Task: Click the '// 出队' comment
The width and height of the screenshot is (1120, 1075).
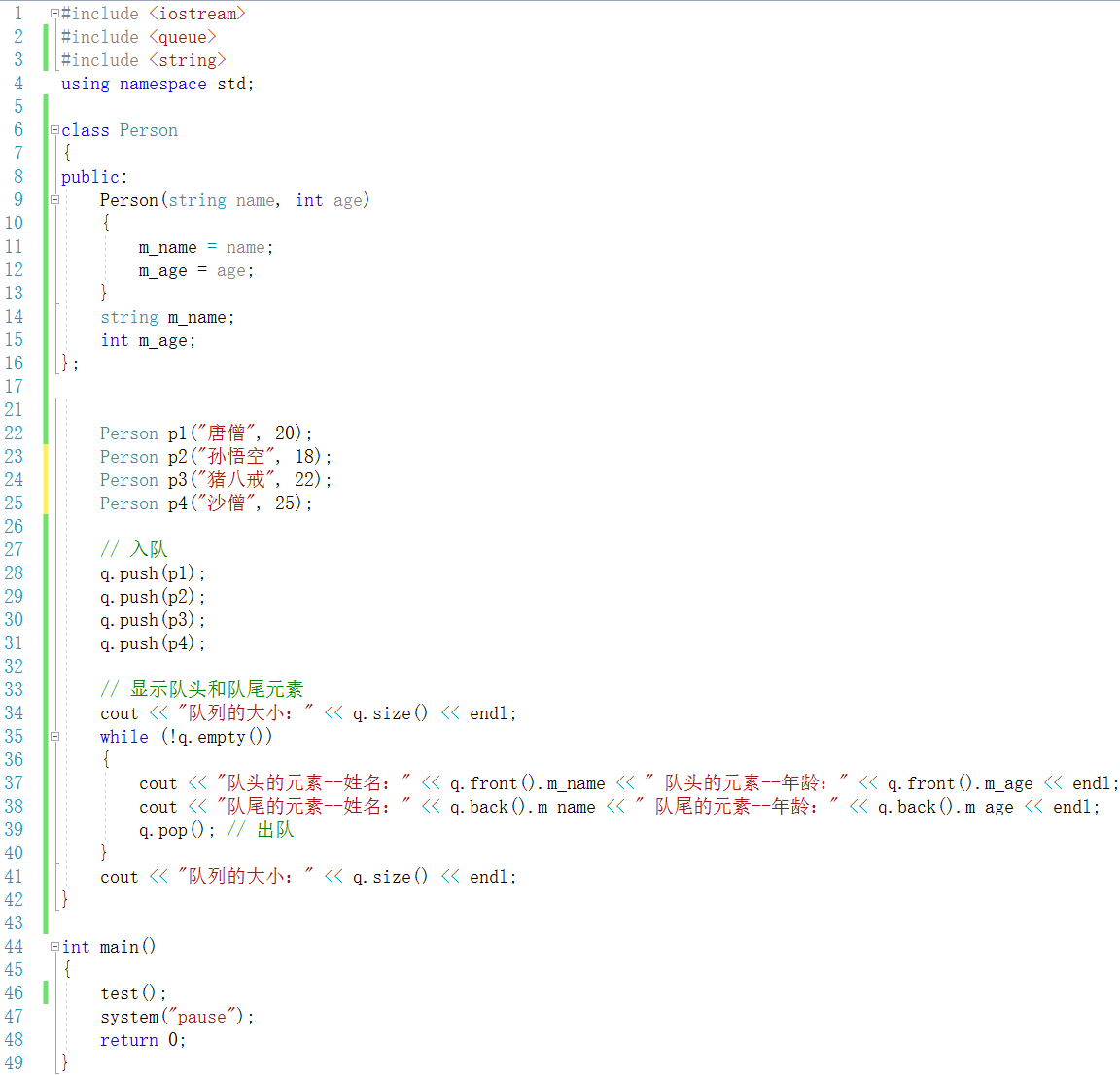Action: [x=260, y=830]
